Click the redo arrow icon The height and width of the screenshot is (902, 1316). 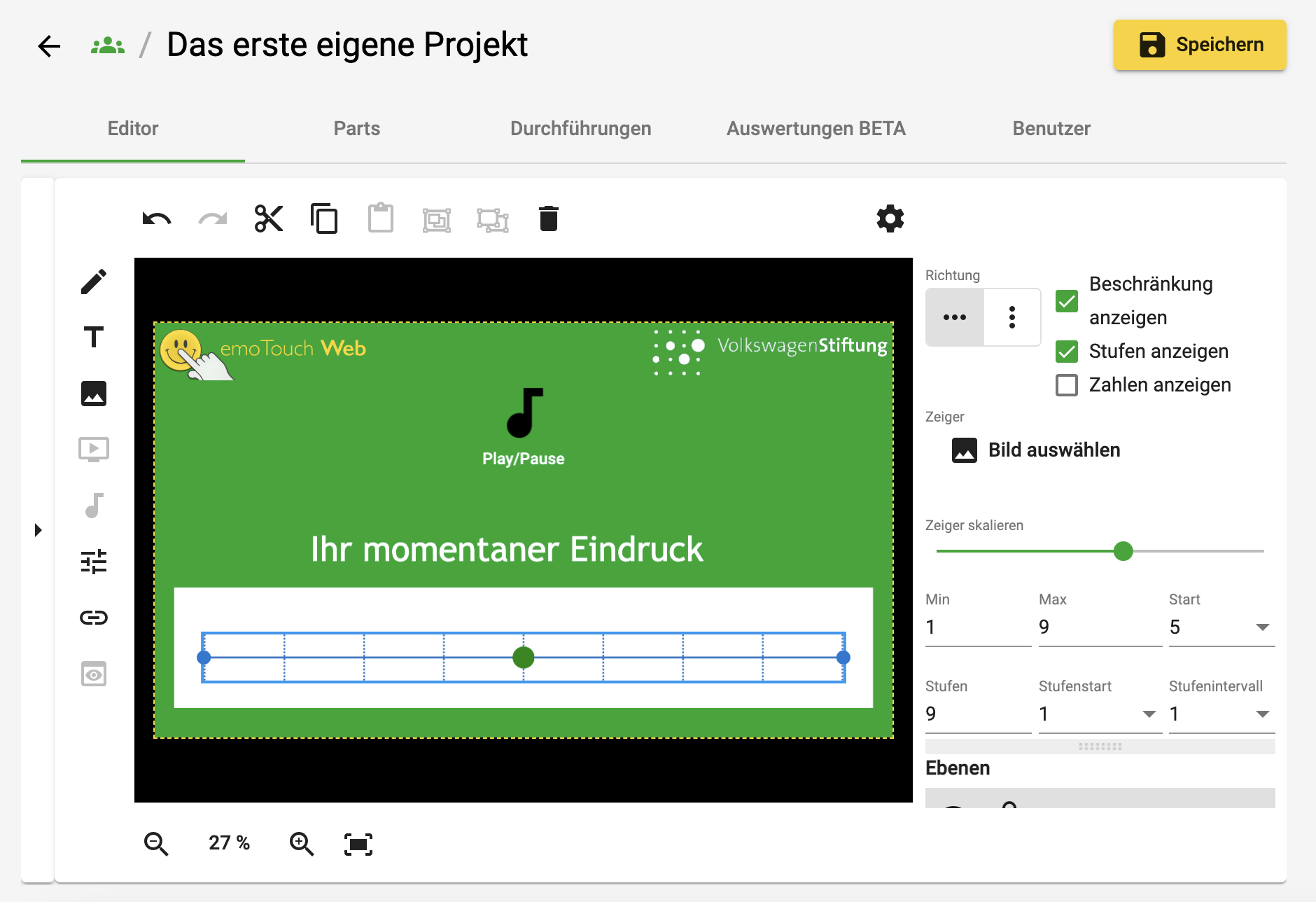213,219
